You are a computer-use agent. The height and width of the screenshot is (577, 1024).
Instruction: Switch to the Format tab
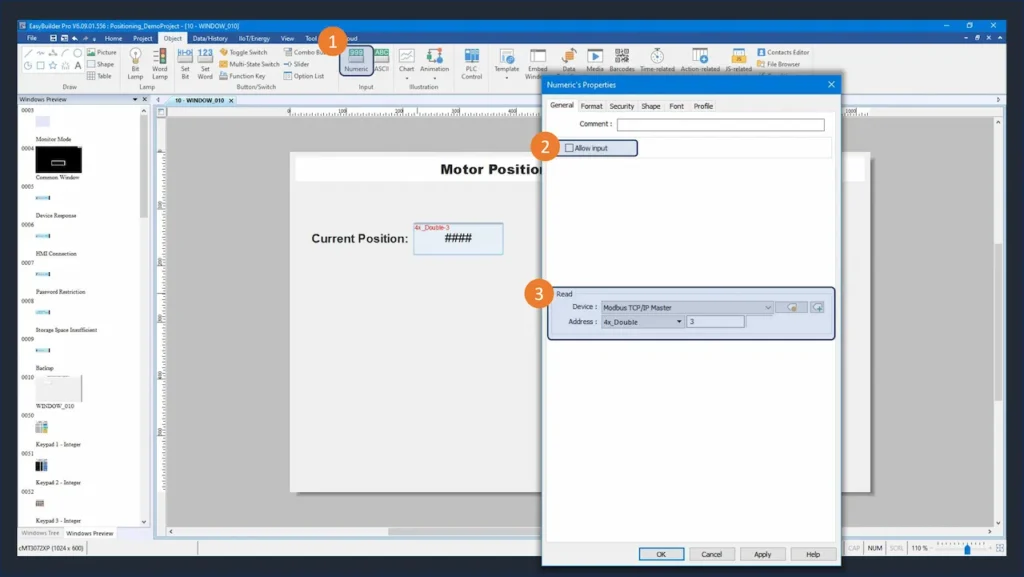(x=592, y=106)
